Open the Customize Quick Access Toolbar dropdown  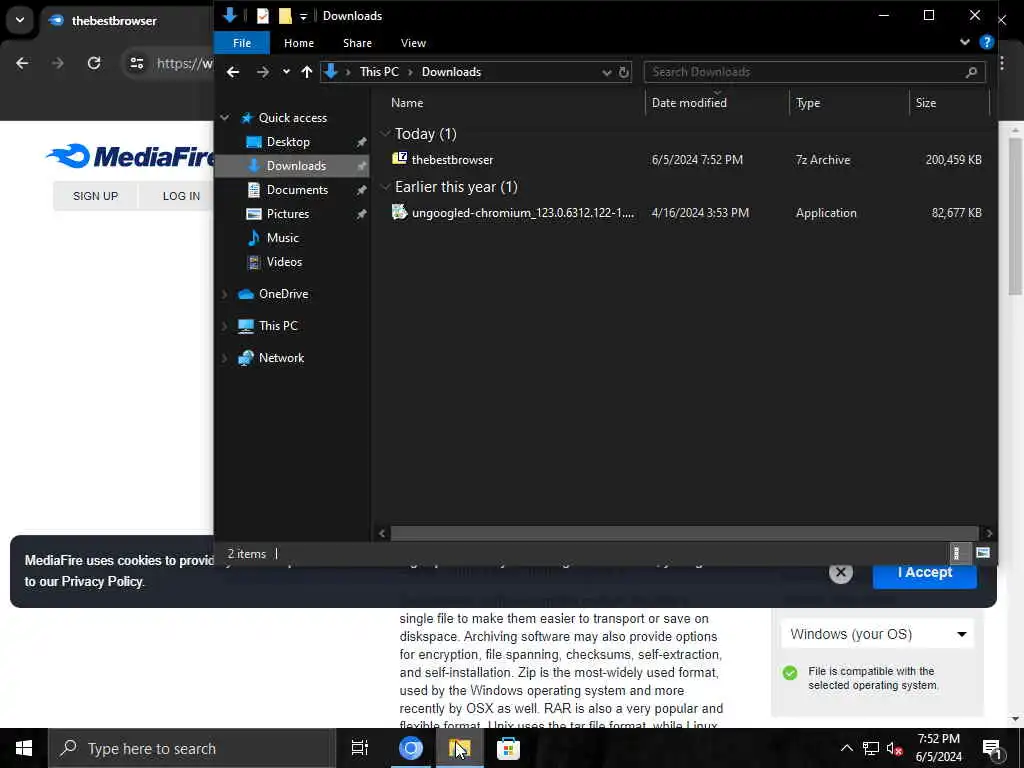304,16
